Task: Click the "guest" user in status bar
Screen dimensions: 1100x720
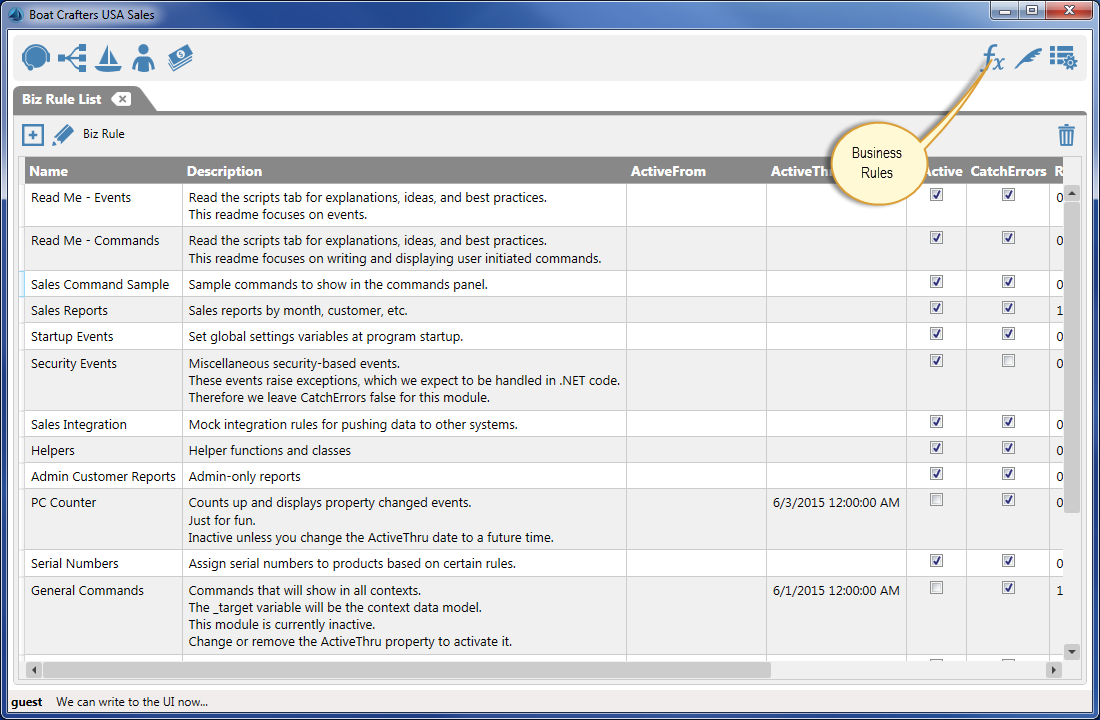Action: click(x=27, y=702)
